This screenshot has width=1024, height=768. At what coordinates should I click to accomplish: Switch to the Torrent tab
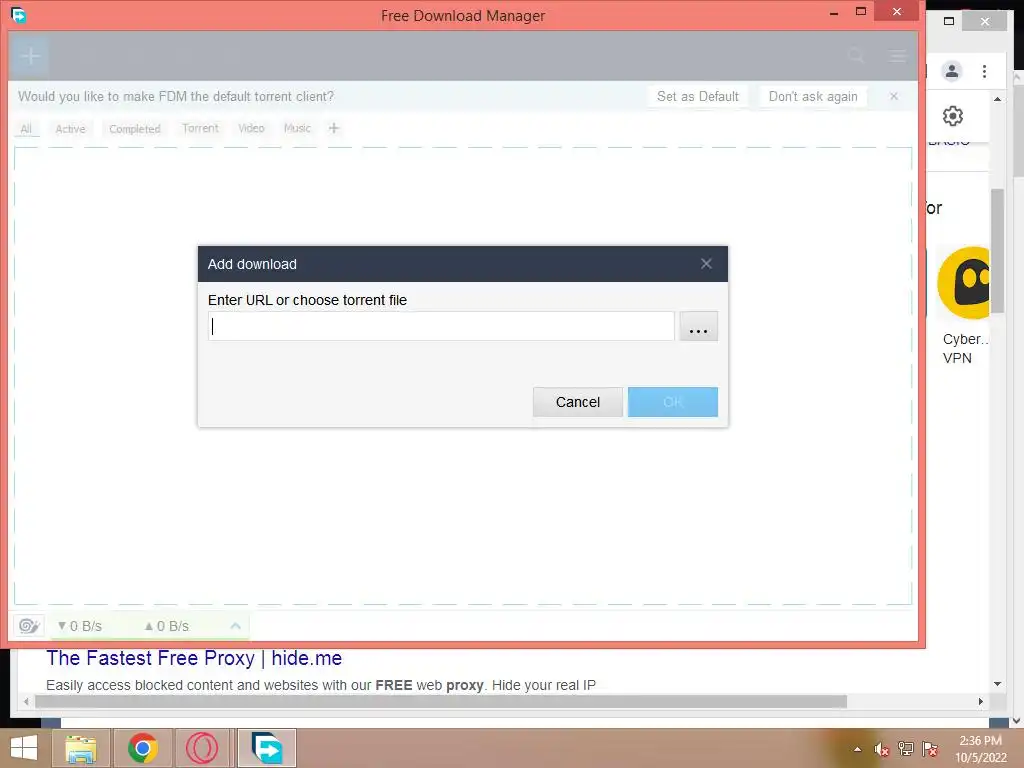(x=200, y=128)
